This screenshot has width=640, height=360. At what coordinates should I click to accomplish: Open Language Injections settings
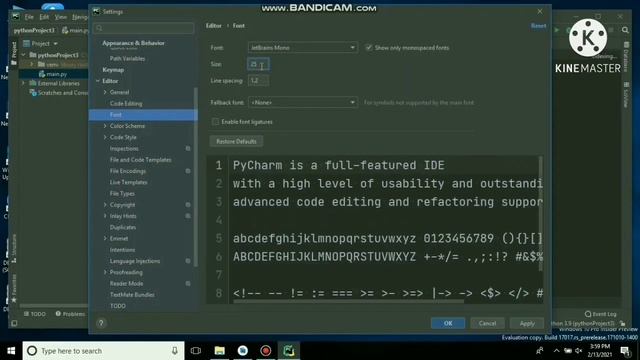135,261
